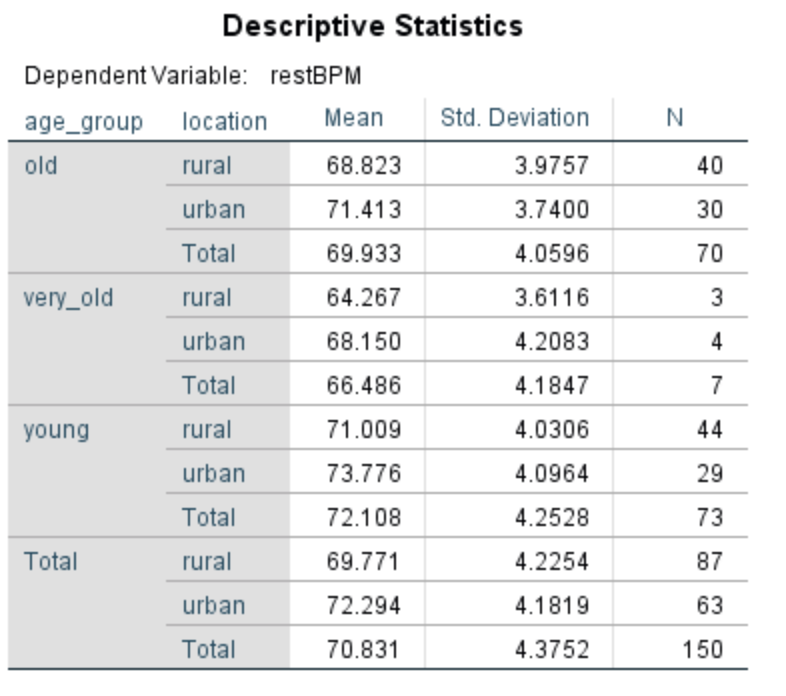Click N value 87 for total rural

click(x=710, y=562)
